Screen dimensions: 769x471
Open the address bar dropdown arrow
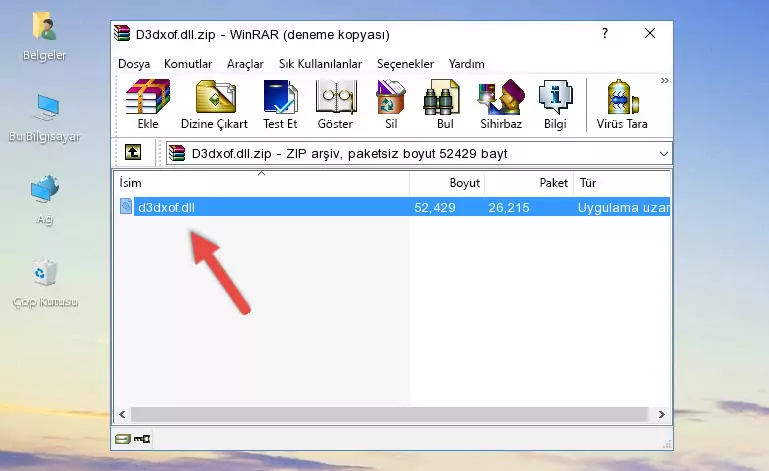[664, 154]
